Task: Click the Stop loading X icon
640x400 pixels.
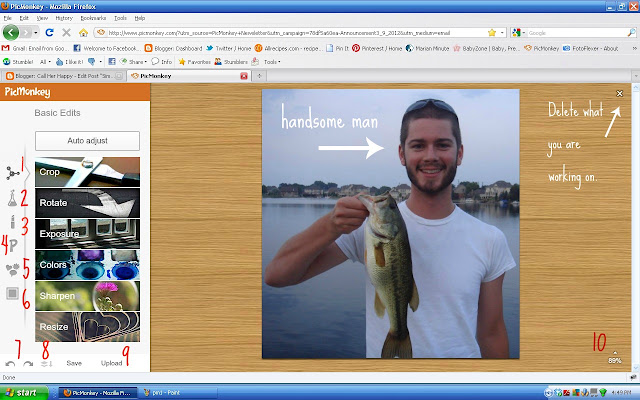Action: [x=67, y=33]
